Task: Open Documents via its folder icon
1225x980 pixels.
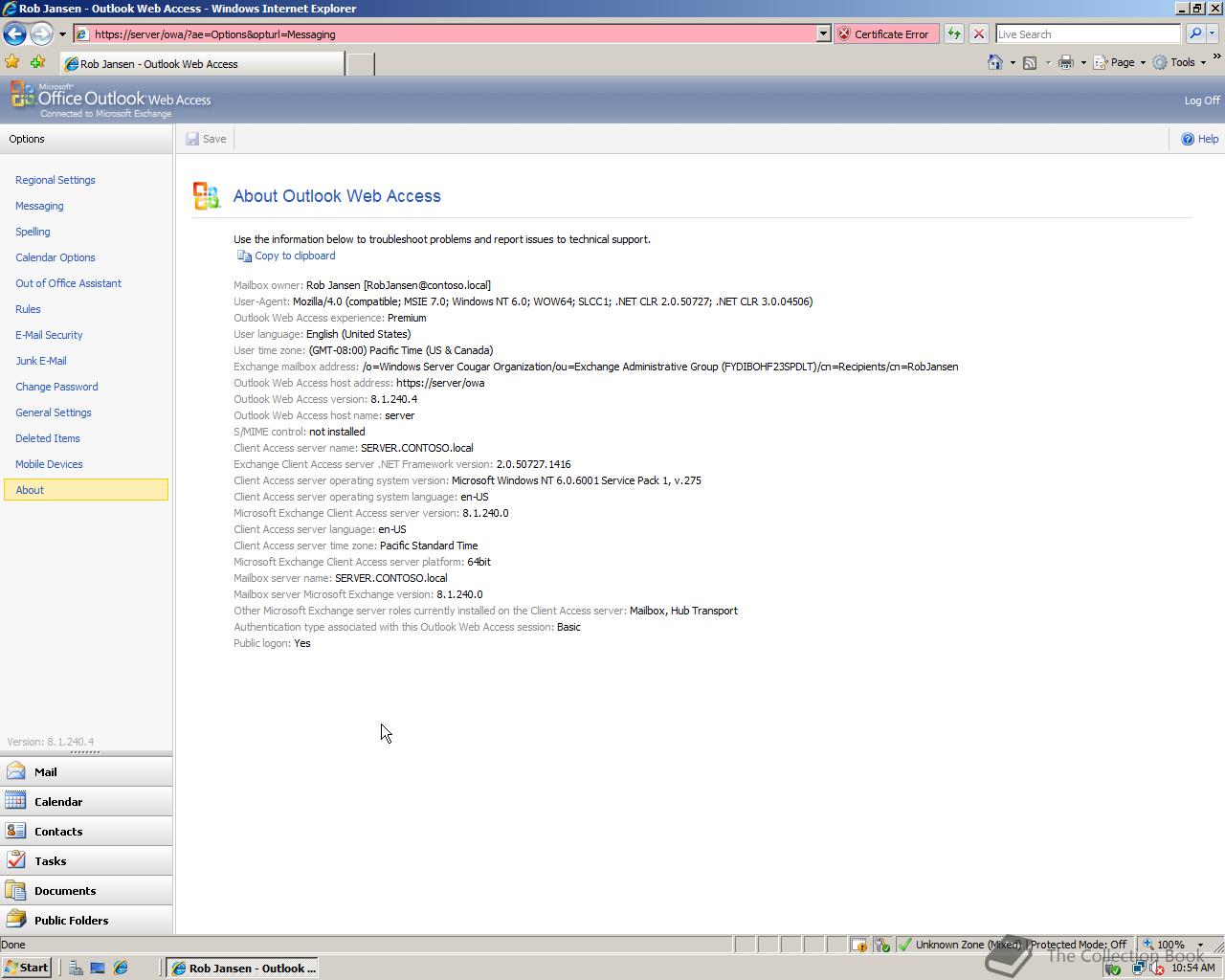Action: point(15,890)
